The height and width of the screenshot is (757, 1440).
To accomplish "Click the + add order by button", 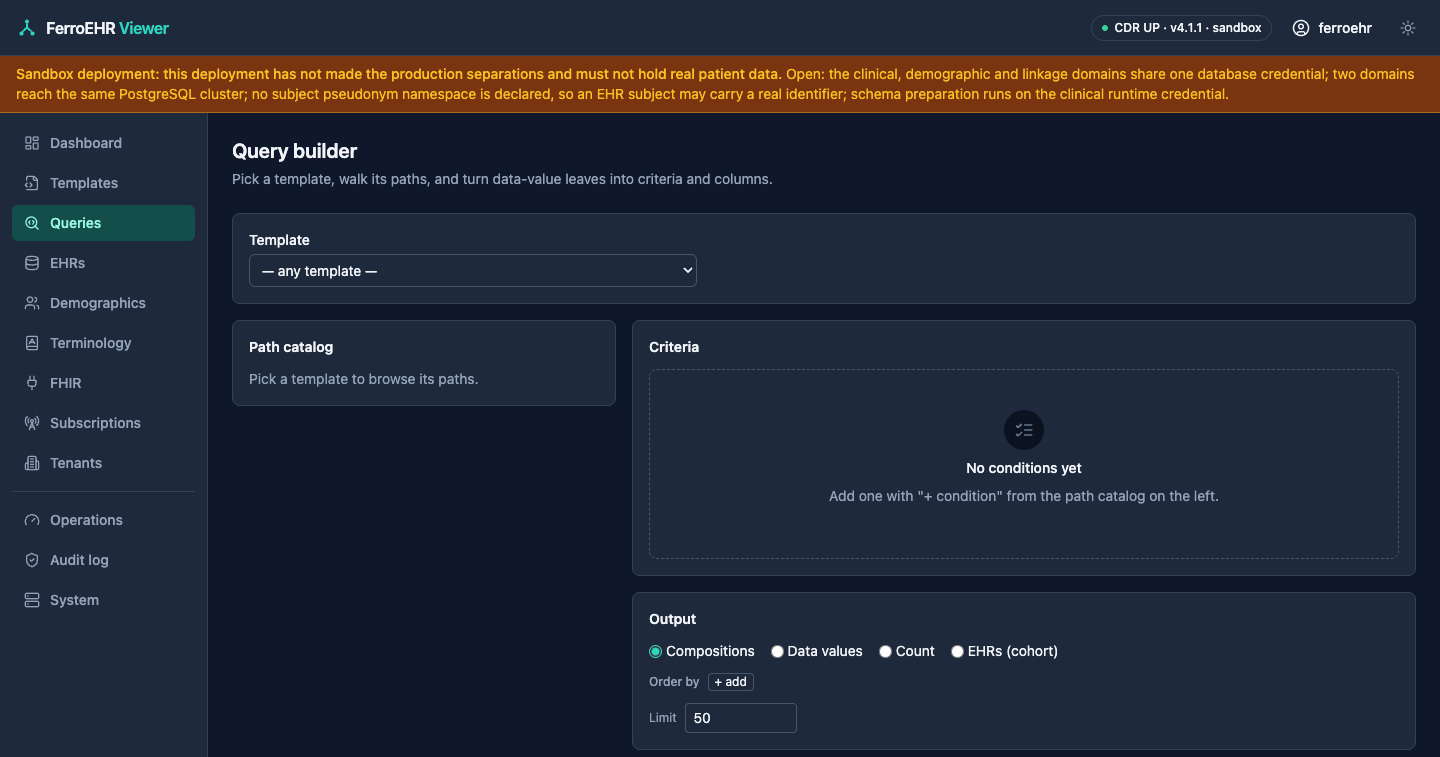I will coord(731,682).
